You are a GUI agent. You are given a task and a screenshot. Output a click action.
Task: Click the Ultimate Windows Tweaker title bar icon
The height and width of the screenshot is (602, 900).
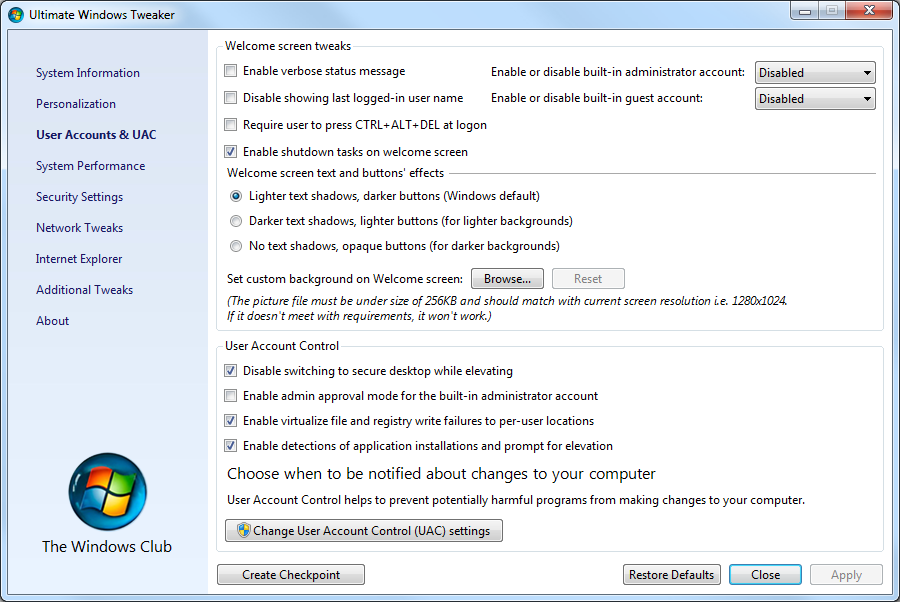pyautogui.click(x=16, y=15)
